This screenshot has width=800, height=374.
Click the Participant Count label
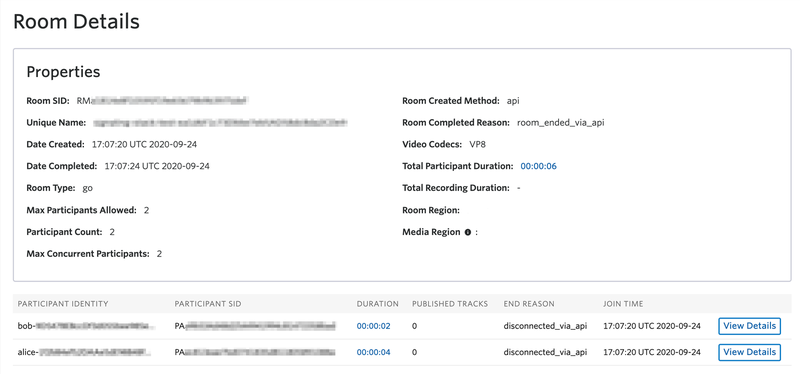(64, 232)
